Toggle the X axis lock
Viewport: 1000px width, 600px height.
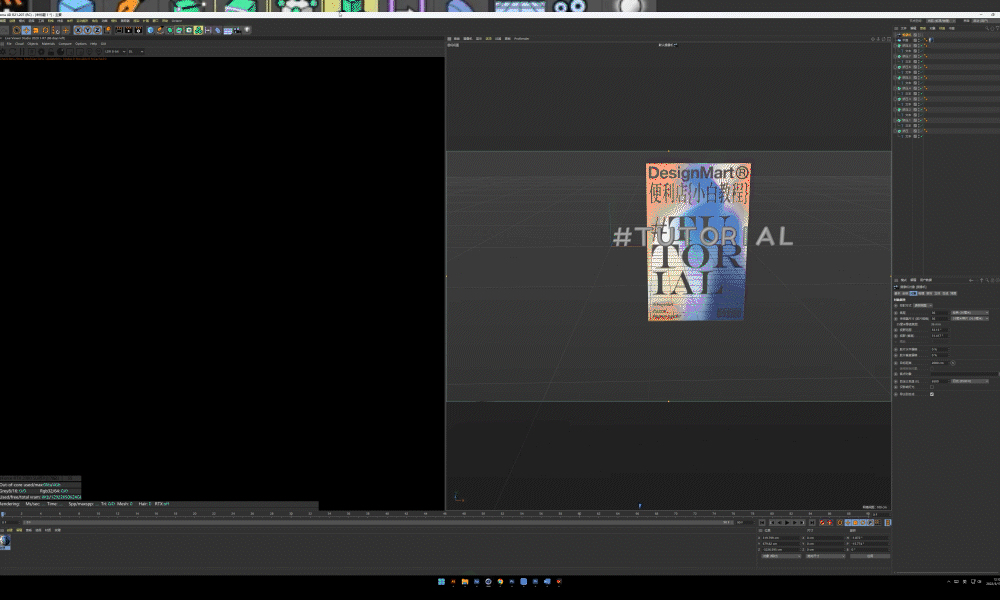pos(78,30)
